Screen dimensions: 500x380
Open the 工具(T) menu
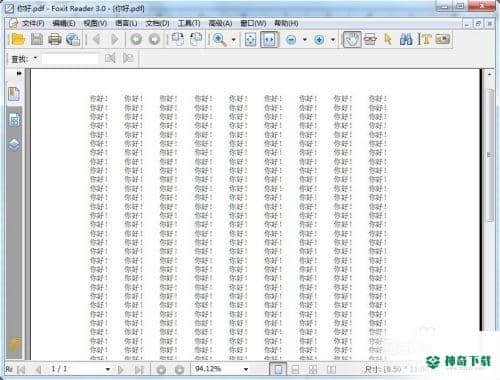189,23
